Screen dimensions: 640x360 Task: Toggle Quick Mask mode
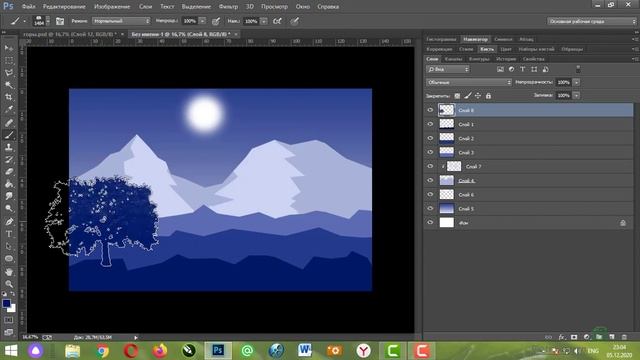click(9, 320)
